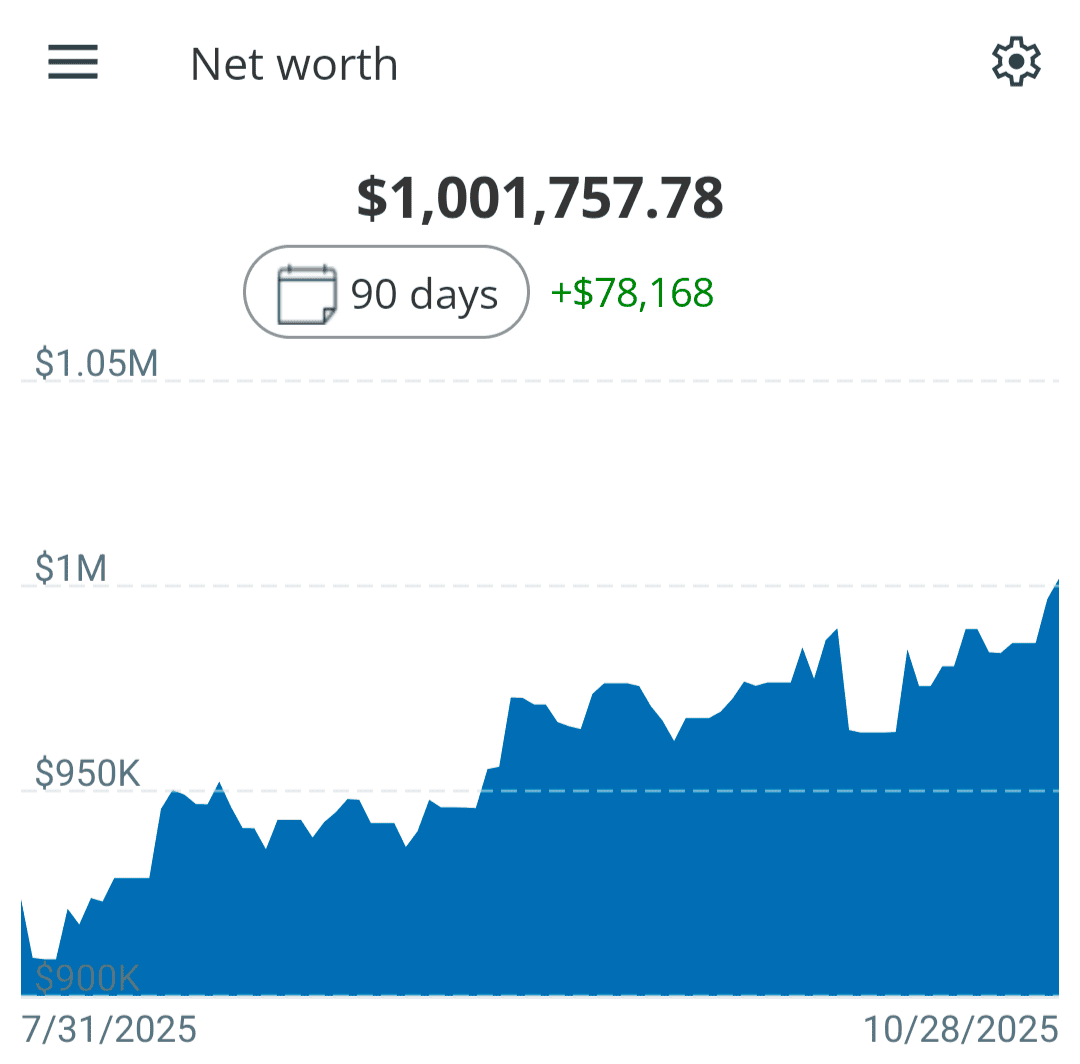Open the hamburger navigation menu
The image size is (1080, 1064).
(73, 63)
